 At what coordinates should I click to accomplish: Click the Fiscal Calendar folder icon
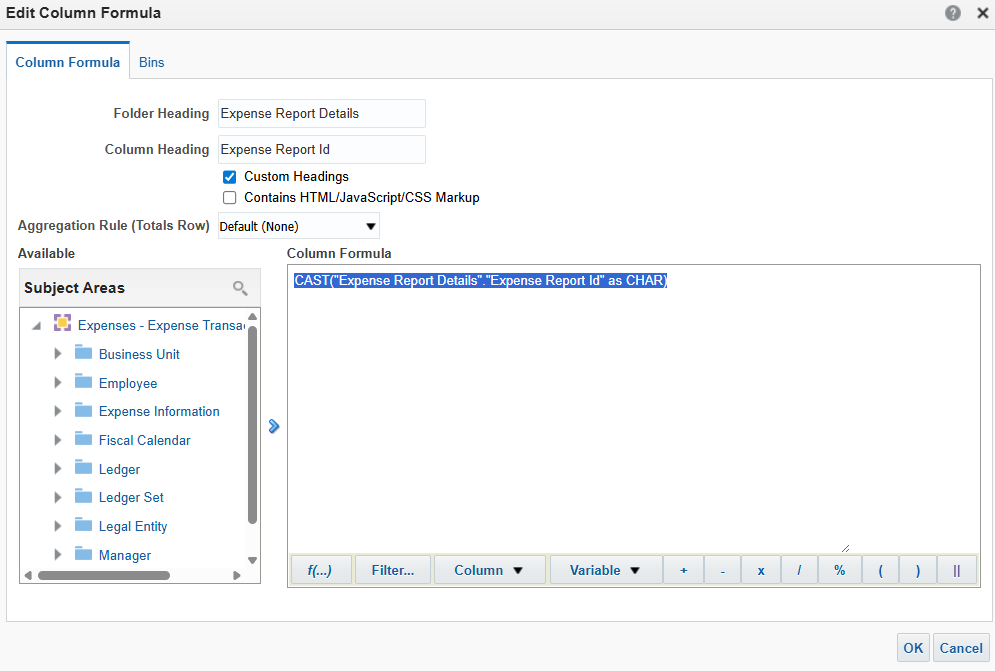[x=83, y=439]
